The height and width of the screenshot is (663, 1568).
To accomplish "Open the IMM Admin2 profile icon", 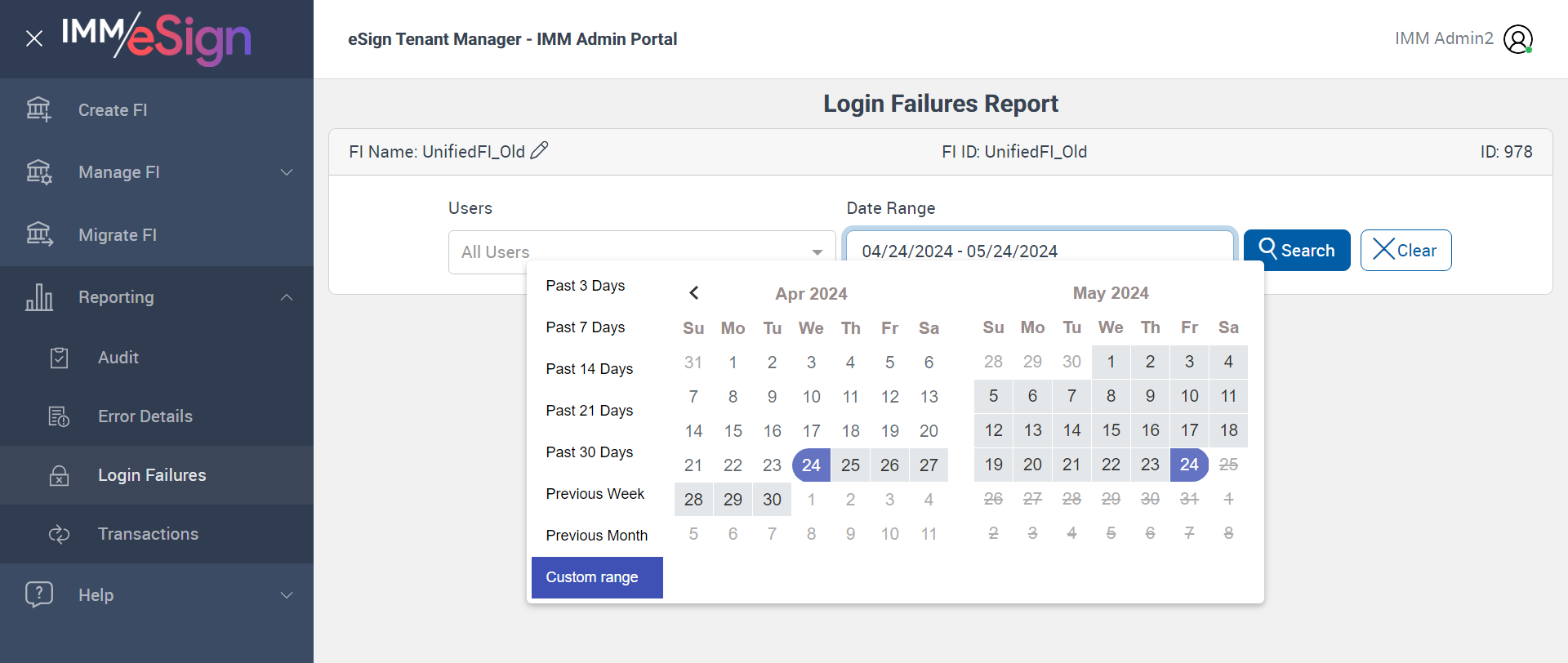I will tap(1517, 39).
